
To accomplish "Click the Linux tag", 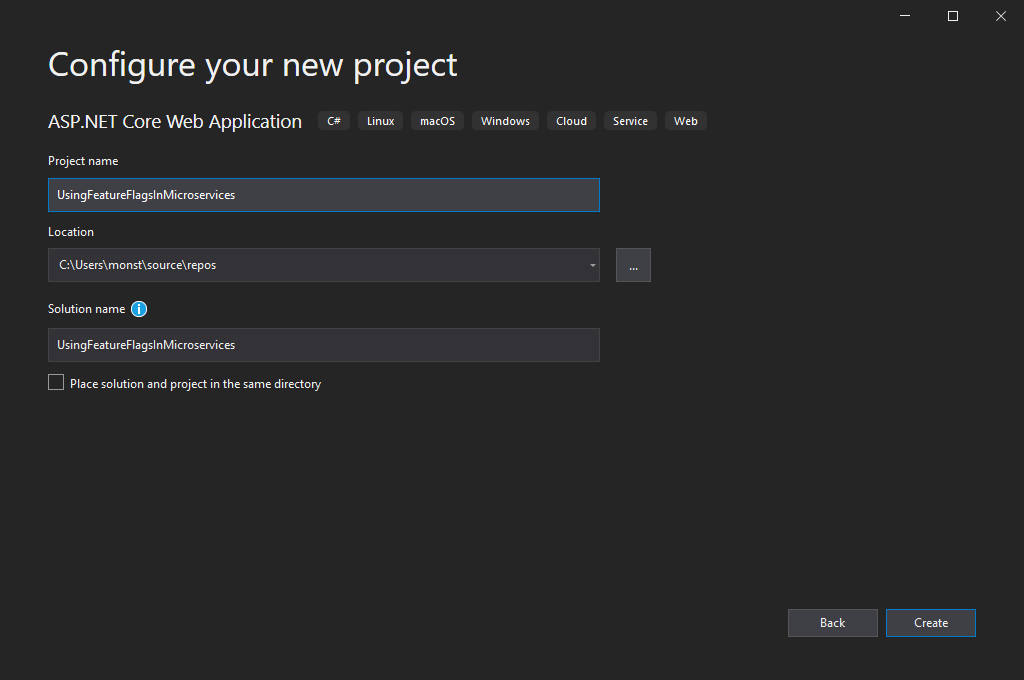I will [381, 121].
